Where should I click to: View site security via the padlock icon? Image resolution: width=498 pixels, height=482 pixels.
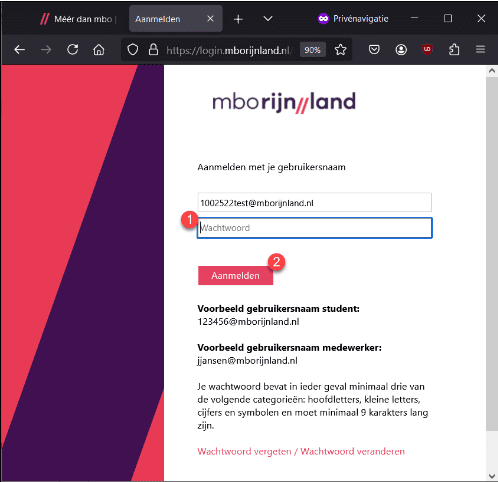(x=153, y=50)
